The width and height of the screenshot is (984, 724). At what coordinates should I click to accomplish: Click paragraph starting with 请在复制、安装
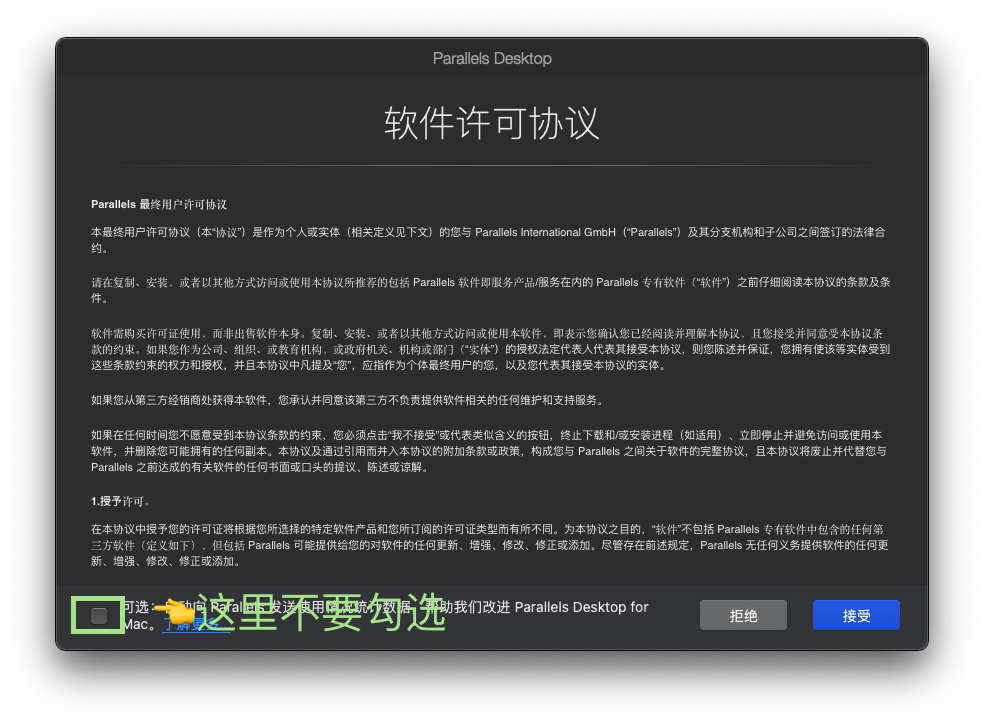point(491,290)
